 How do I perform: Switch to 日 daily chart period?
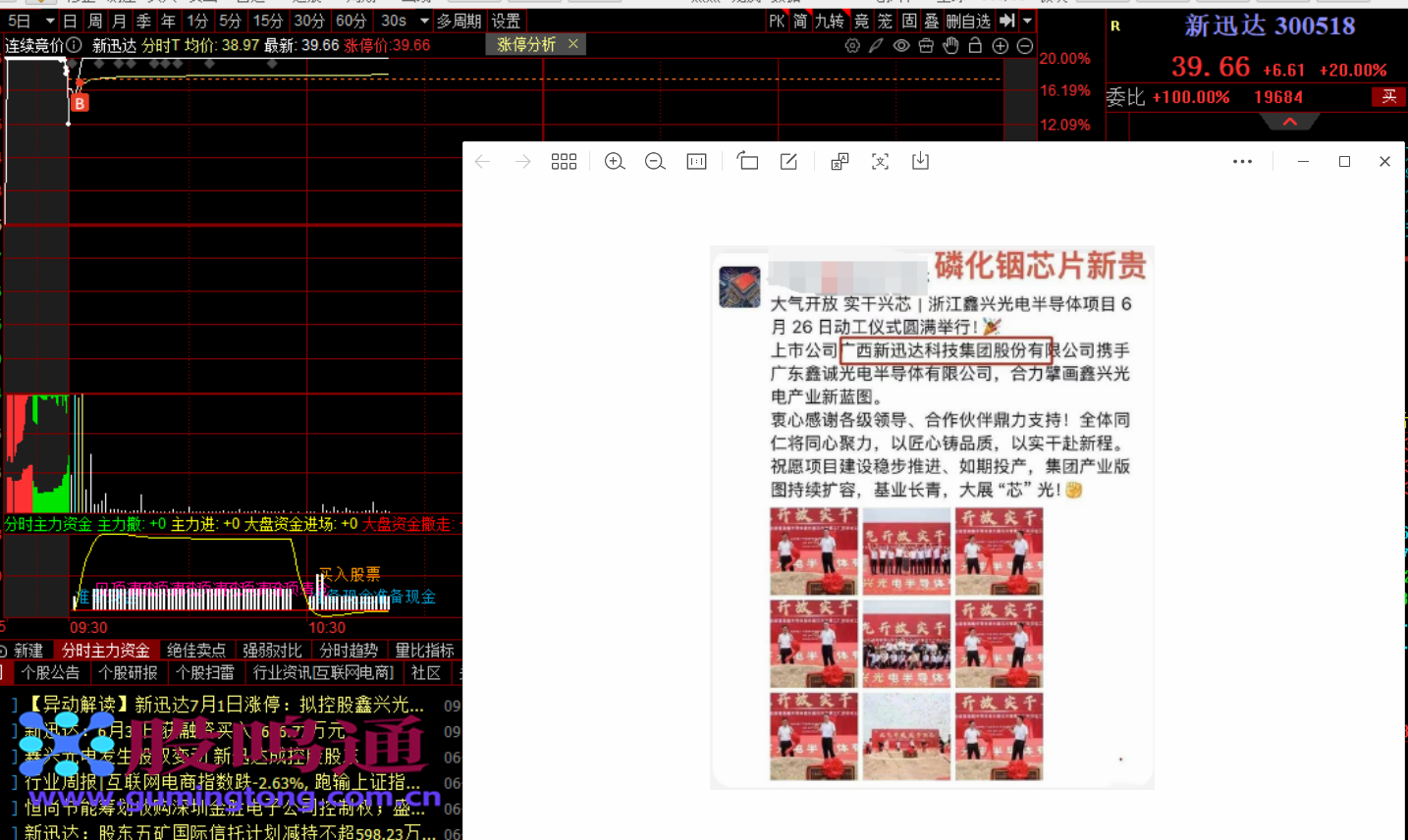[70, 21]
